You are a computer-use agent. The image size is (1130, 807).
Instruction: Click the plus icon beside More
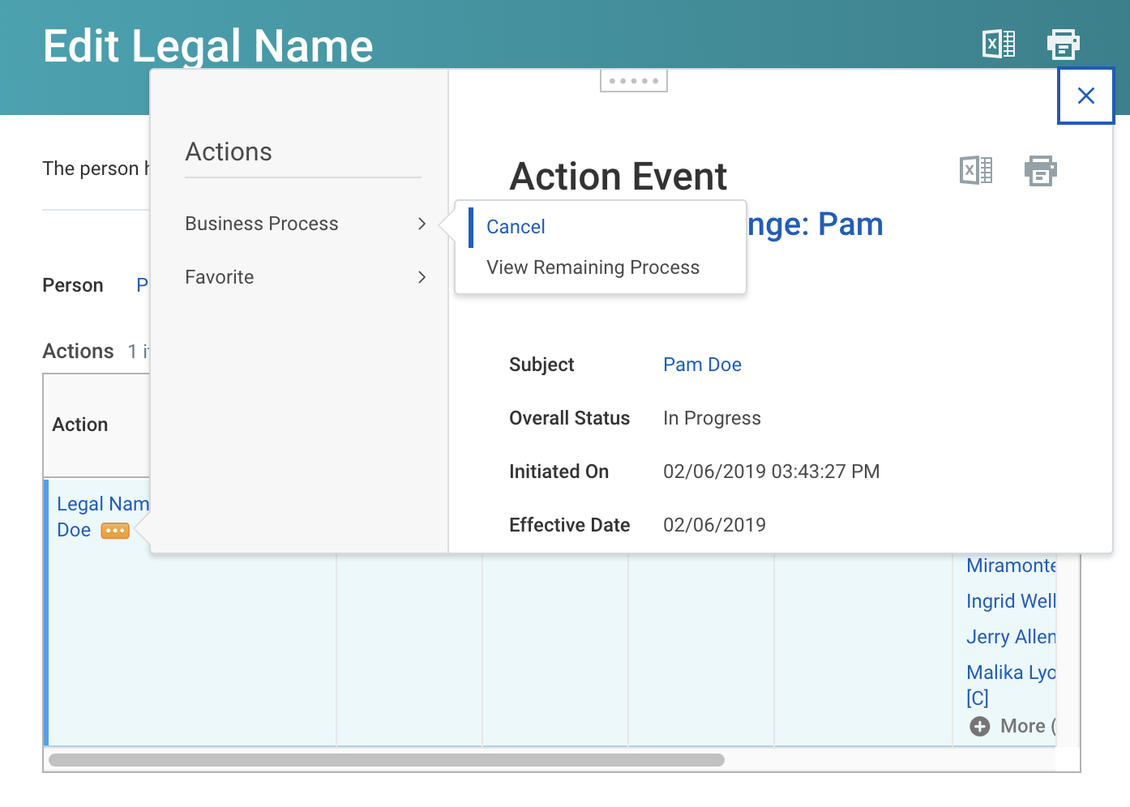coord(979,726)
